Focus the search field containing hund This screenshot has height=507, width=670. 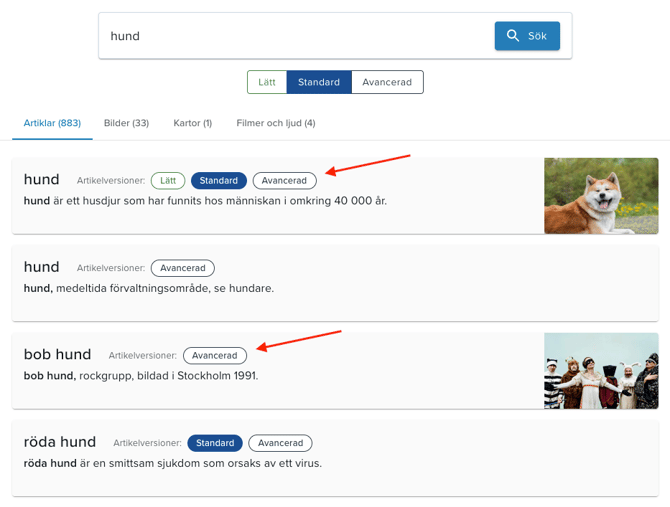[x=296, y=36]
